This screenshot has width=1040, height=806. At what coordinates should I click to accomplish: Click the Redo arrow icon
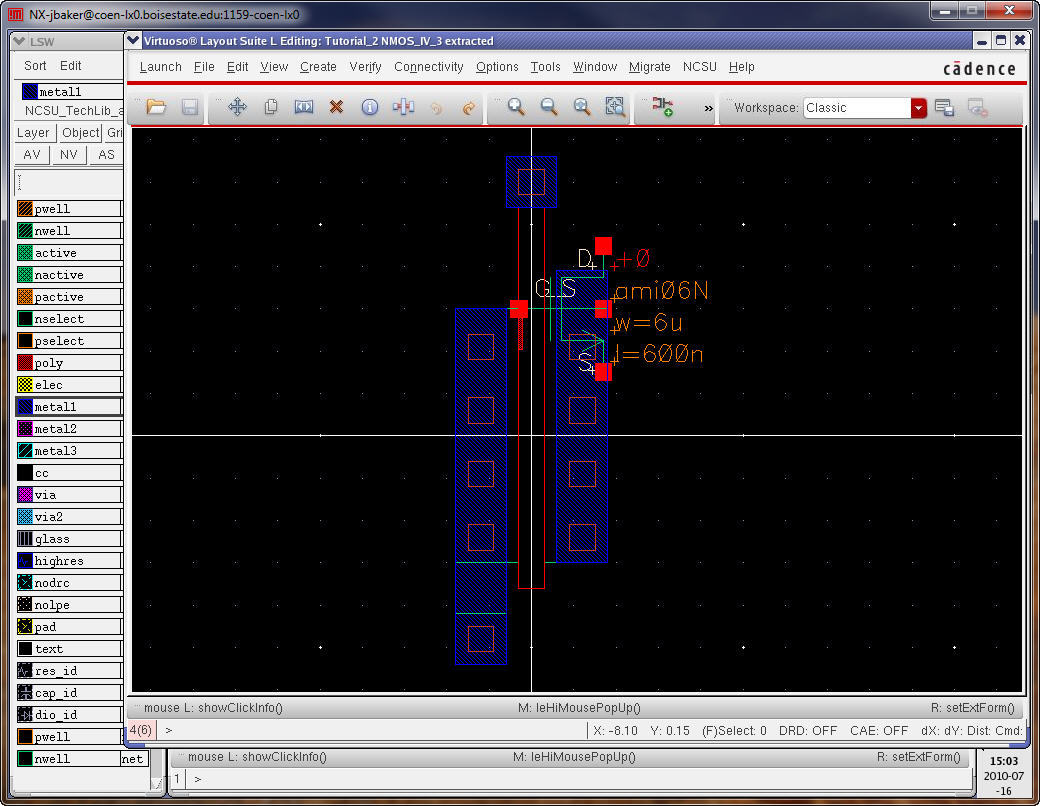pyautogui.click(x=468, y=107)
